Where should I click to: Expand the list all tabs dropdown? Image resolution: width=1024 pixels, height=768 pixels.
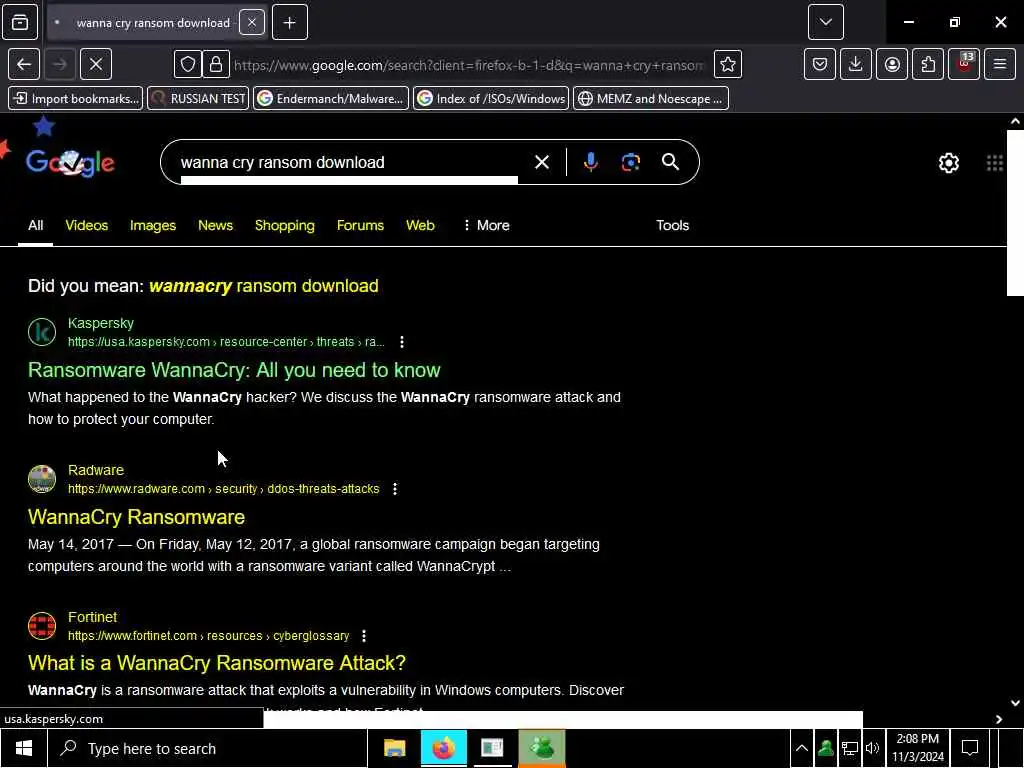(x=825, y=22)
